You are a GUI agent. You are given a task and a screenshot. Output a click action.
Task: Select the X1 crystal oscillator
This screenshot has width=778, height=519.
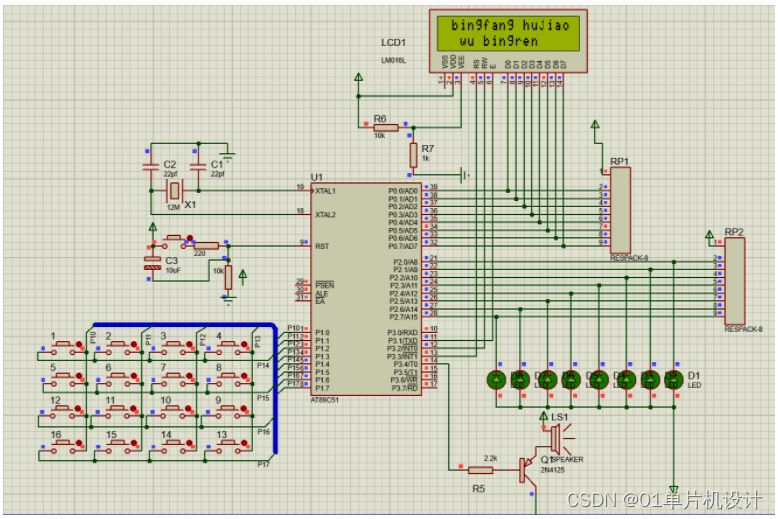pyautogui.click(x=174, y=191)
